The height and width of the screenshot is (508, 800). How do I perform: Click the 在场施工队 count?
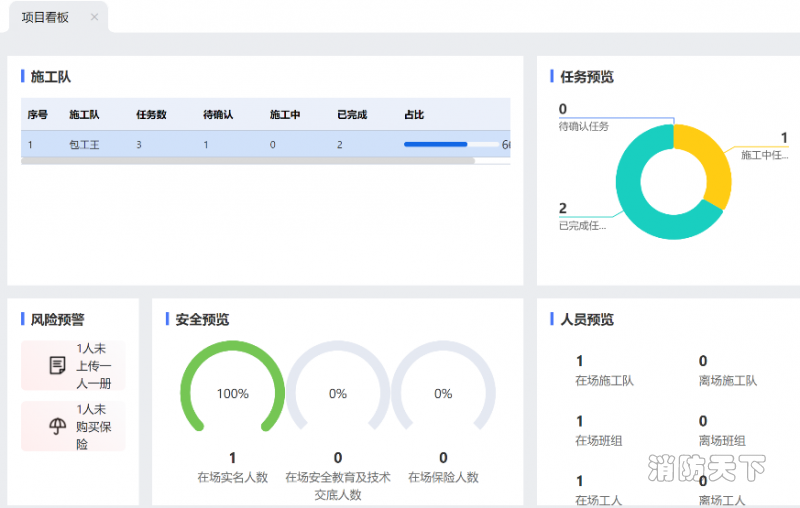pos(579,362)
